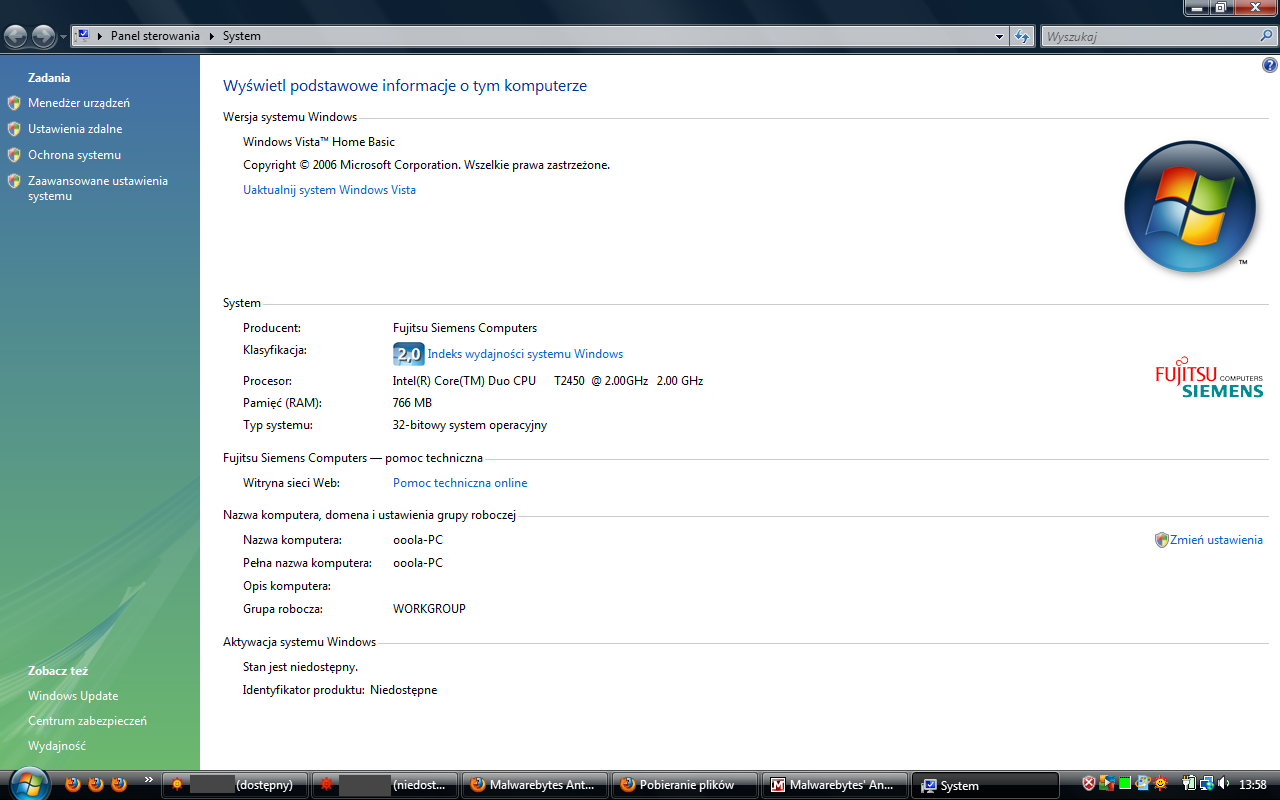
Task: Open Pomoc techniczna online link
Action: click(x=460, y=483)
